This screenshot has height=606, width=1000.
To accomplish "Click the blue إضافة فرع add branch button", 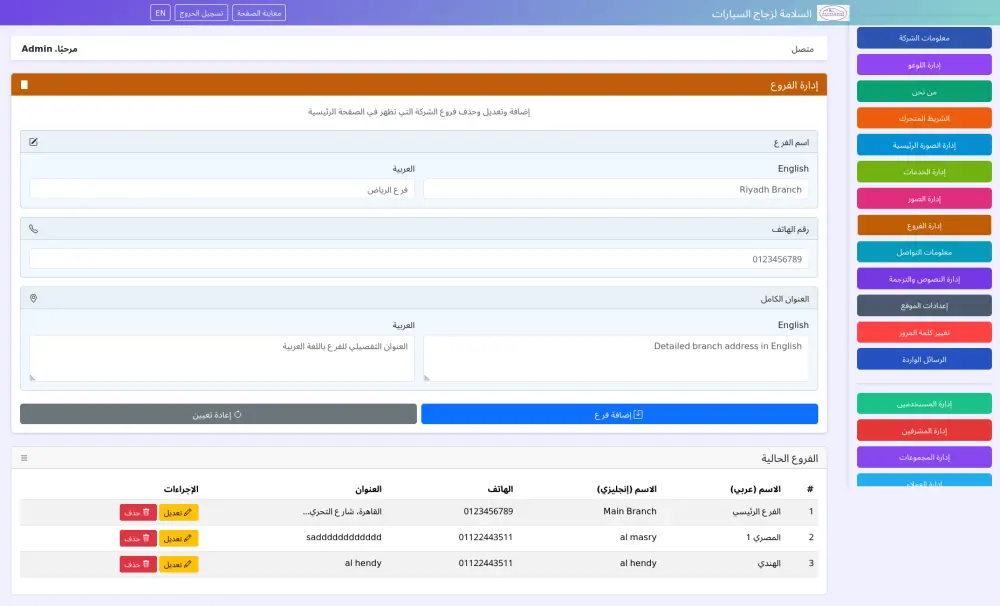I will click(x=619, y=414).
